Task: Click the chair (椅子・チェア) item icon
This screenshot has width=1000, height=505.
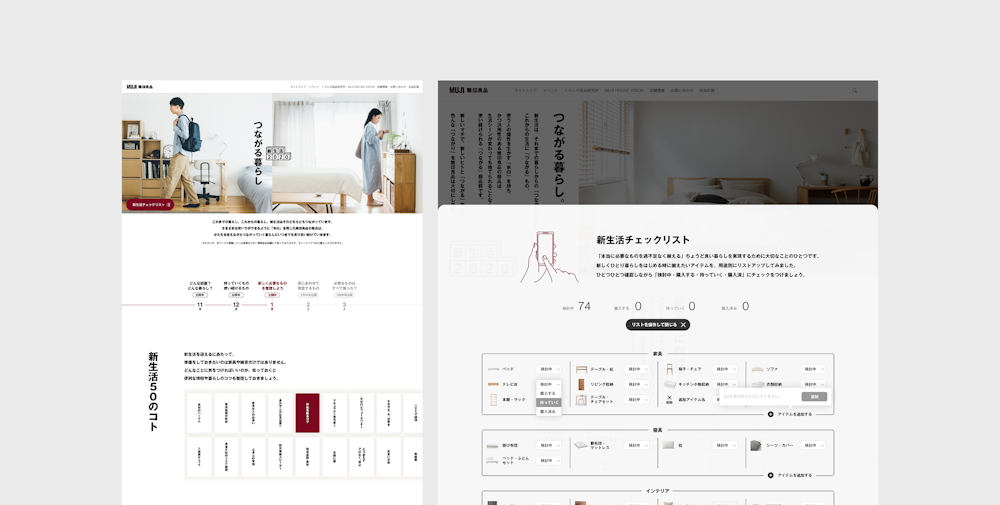Action: (x=669, y=369)
